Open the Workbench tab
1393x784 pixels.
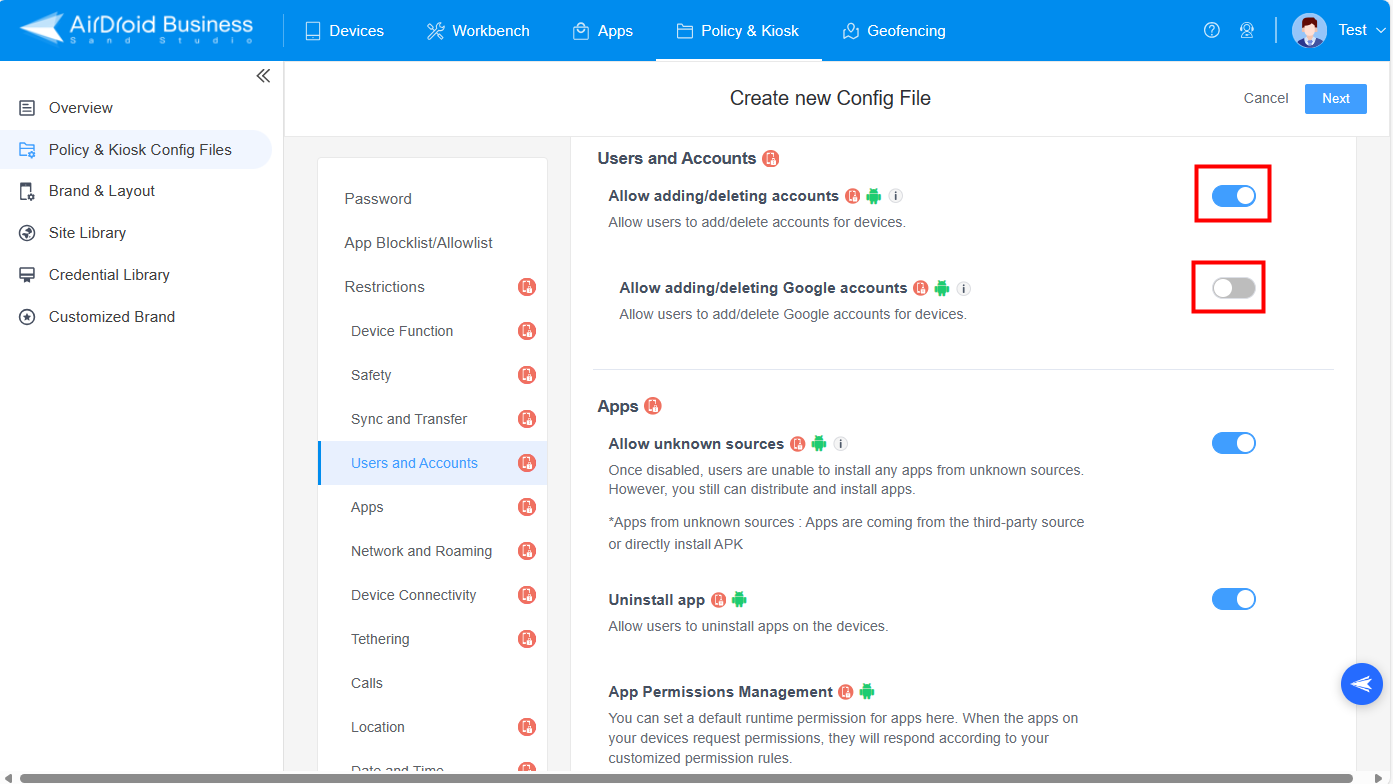[x=478, y=31]
